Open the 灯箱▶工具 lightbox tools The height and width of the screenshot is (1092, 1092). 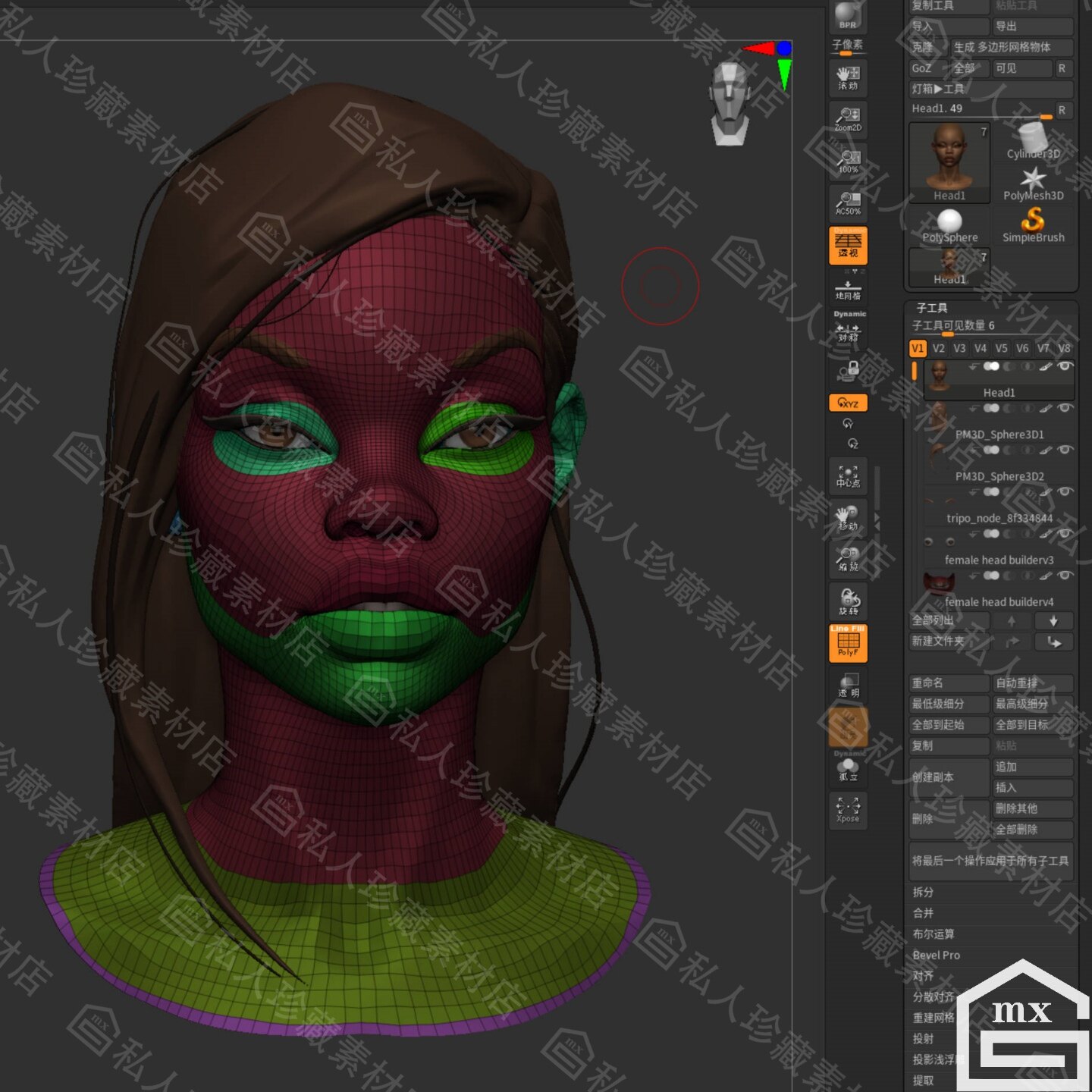[991, 89]
